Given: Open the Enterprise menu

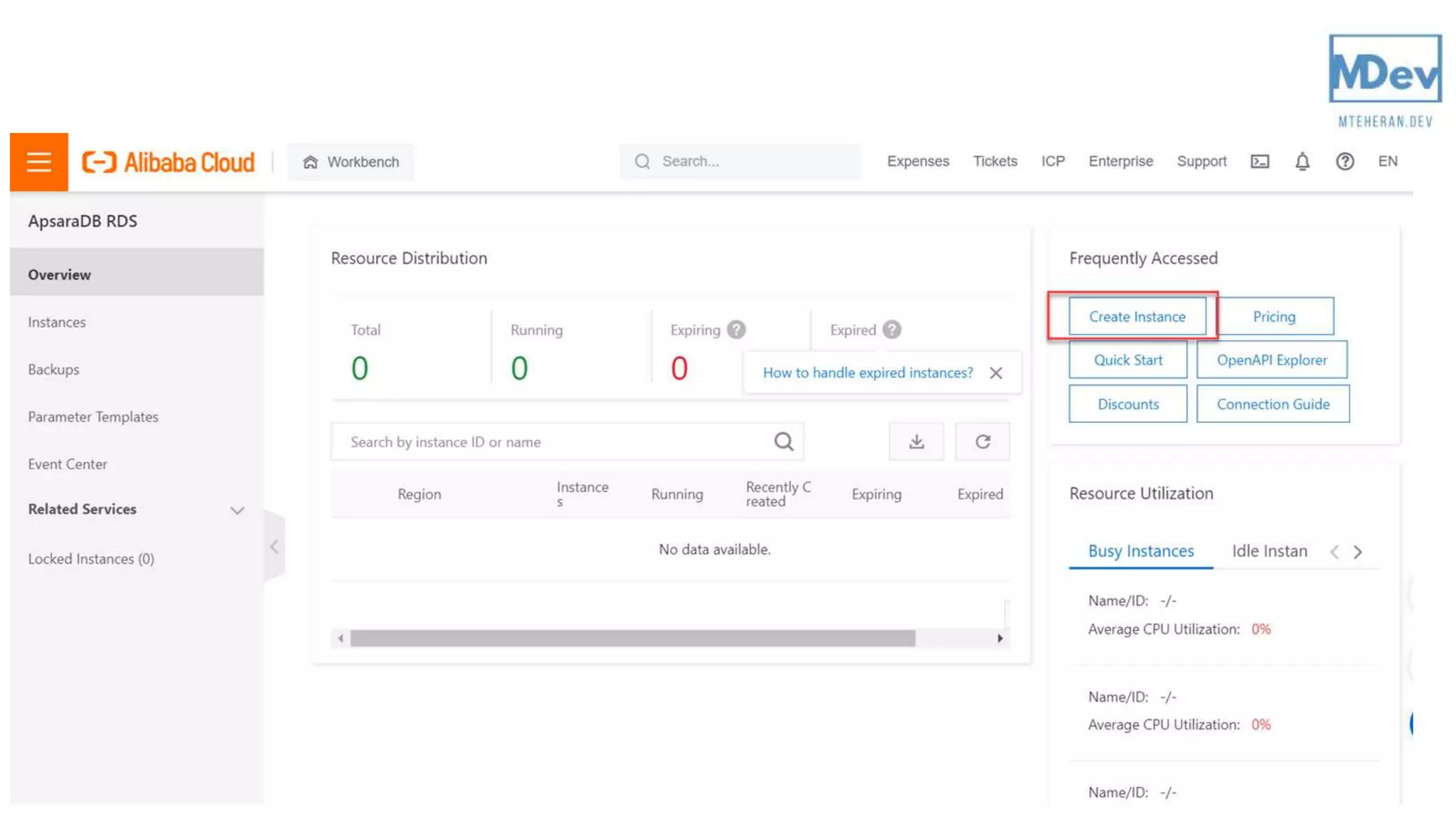Looking at the screenshot, I should [x=1120, y=161].
